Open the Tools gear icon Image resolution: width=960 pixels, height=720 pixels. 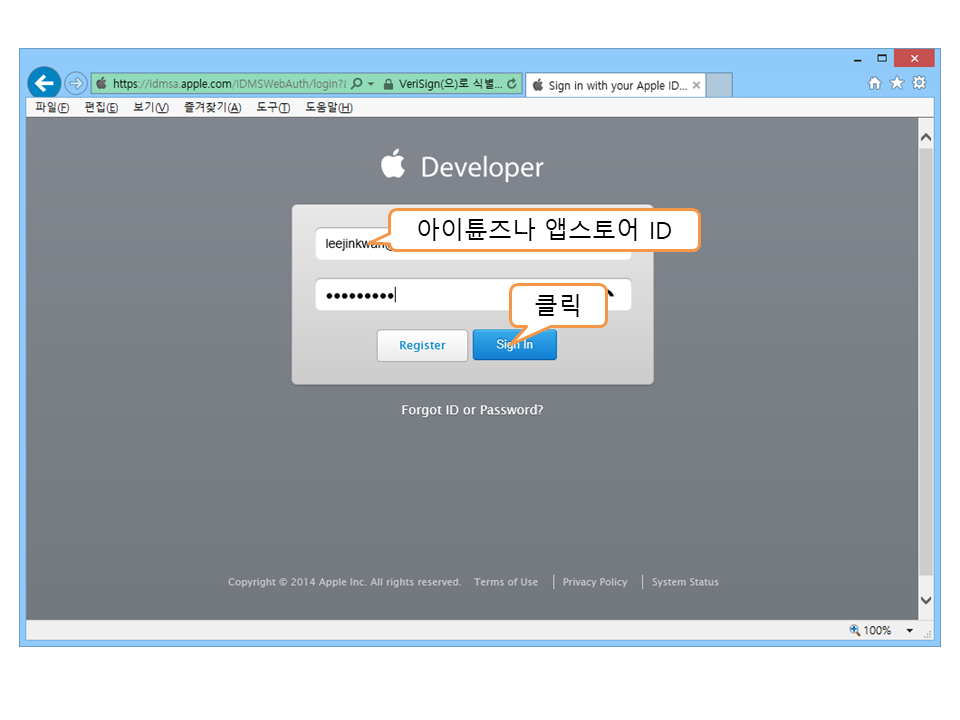[919, 83]
